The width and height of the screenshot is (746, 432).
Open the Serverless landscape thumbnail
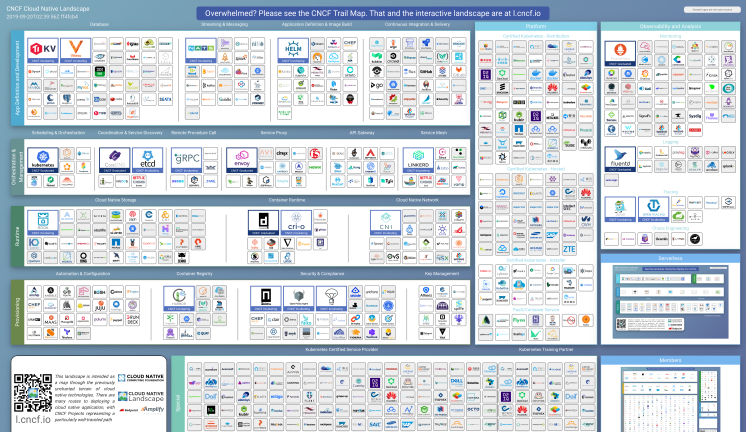[x=670, y=302]
